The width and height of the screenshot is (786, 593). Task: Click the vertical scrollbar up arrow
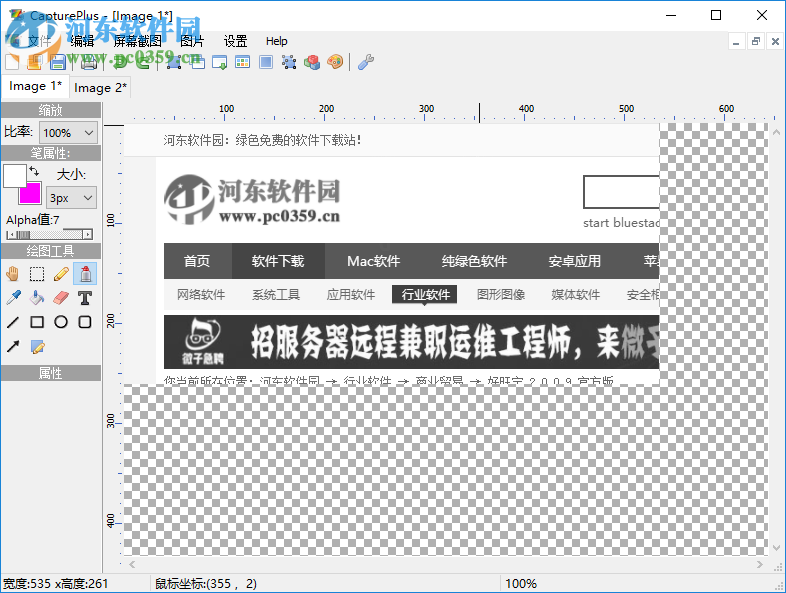(x=776, y=132)
